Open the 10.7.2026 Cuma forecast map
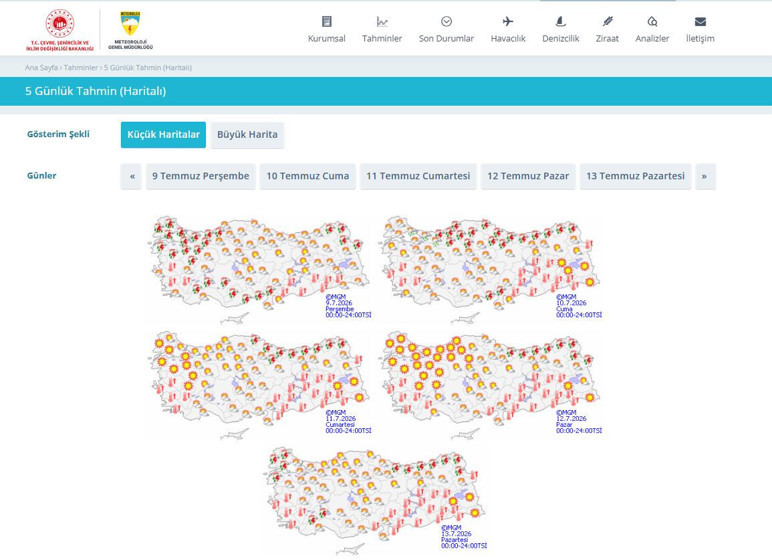Viewport: 772px width, 560px height. click(x=491, y=268)
